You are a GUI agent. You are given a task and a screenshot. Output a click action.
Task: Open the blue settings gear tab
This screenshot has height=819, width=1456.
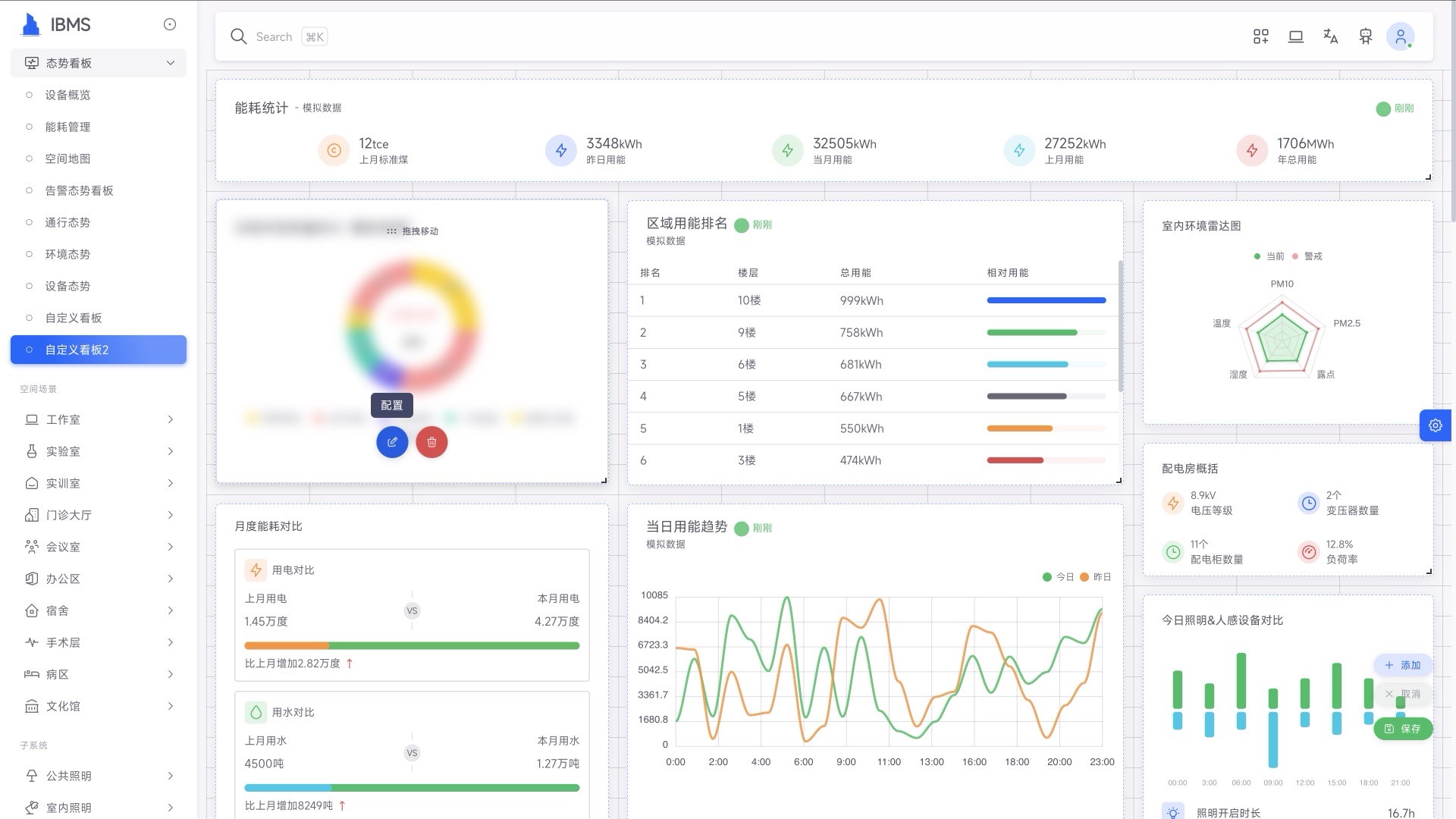coord(1435,425)
